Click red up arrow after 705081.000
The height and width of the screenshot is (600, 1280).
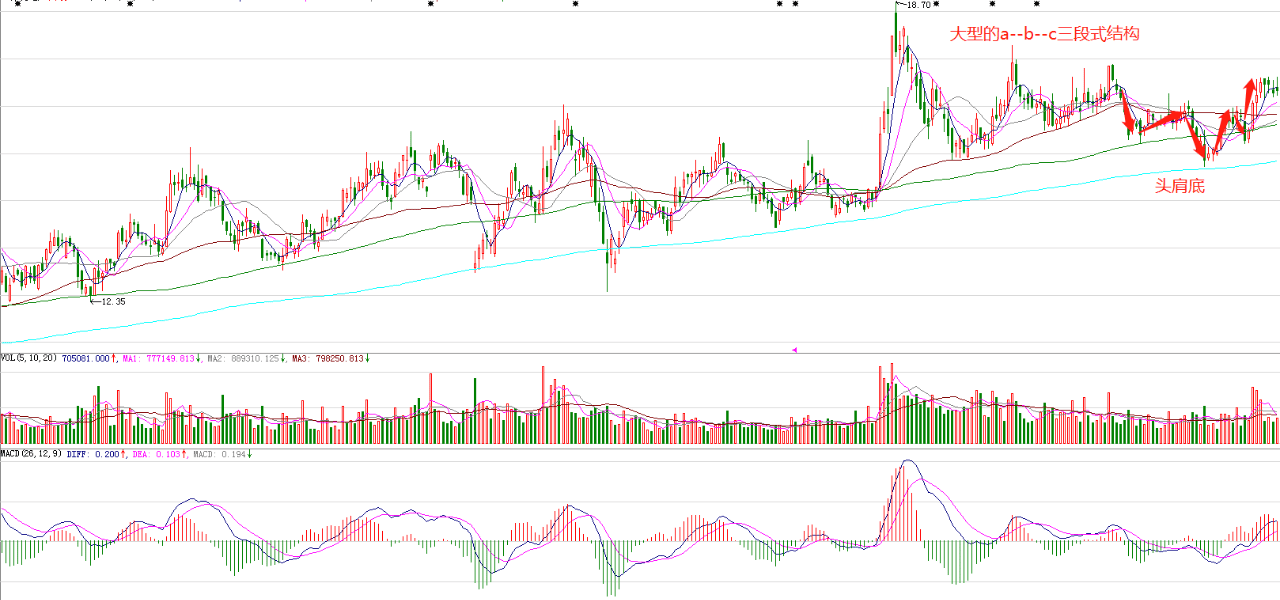113,358
